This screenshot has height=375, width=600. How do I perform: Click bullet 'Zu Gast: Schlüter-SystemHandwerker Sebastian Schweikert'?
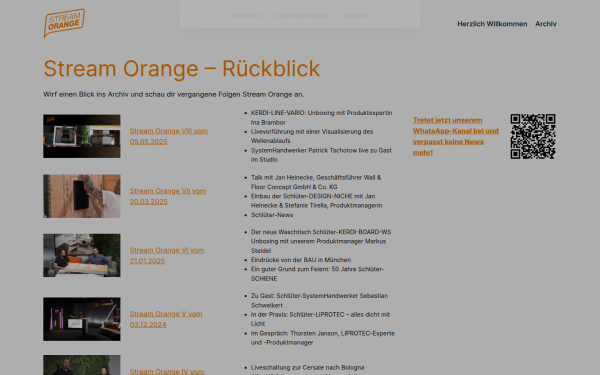(x=319, y=300)
